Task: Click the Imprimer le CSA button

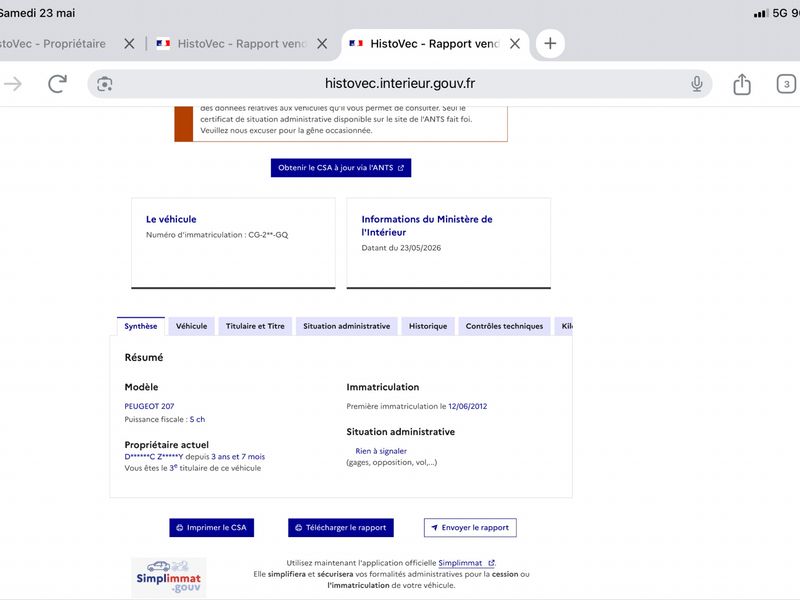Action: 211,528
